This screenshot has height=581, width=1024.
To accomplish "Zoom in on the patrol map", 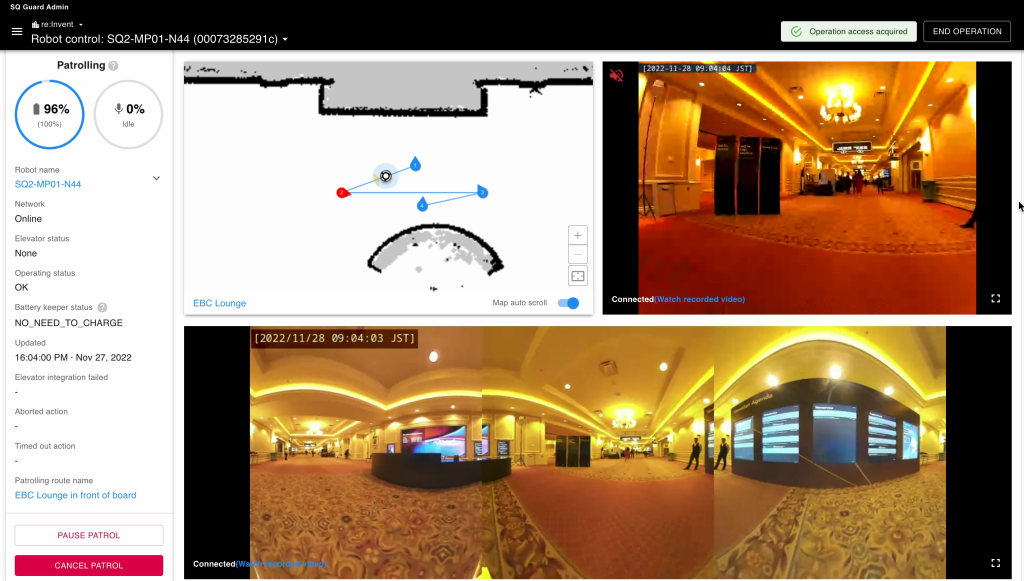I will [577, 234].
